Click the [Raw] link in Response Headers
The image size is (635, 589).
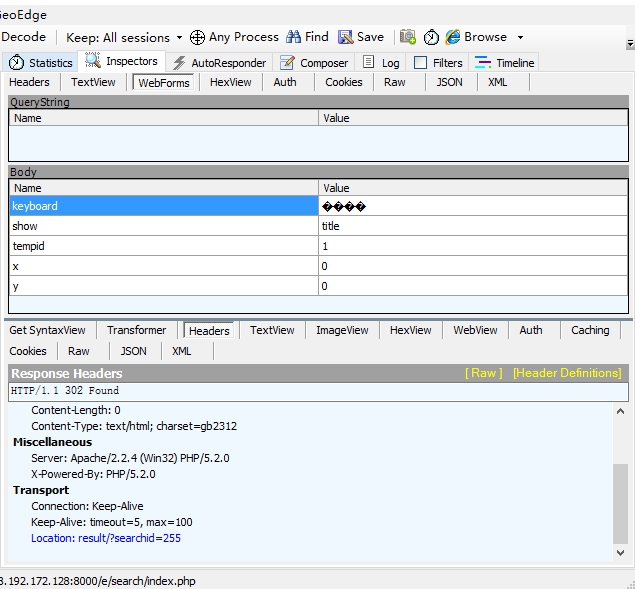click(x=484, y=373)
